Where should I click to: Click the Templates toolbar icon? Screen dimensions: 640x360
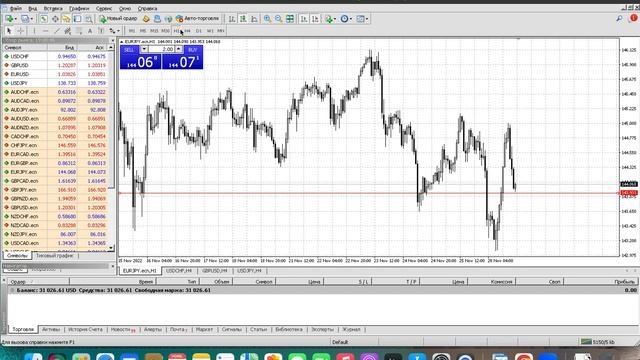(x=360, y=19)
